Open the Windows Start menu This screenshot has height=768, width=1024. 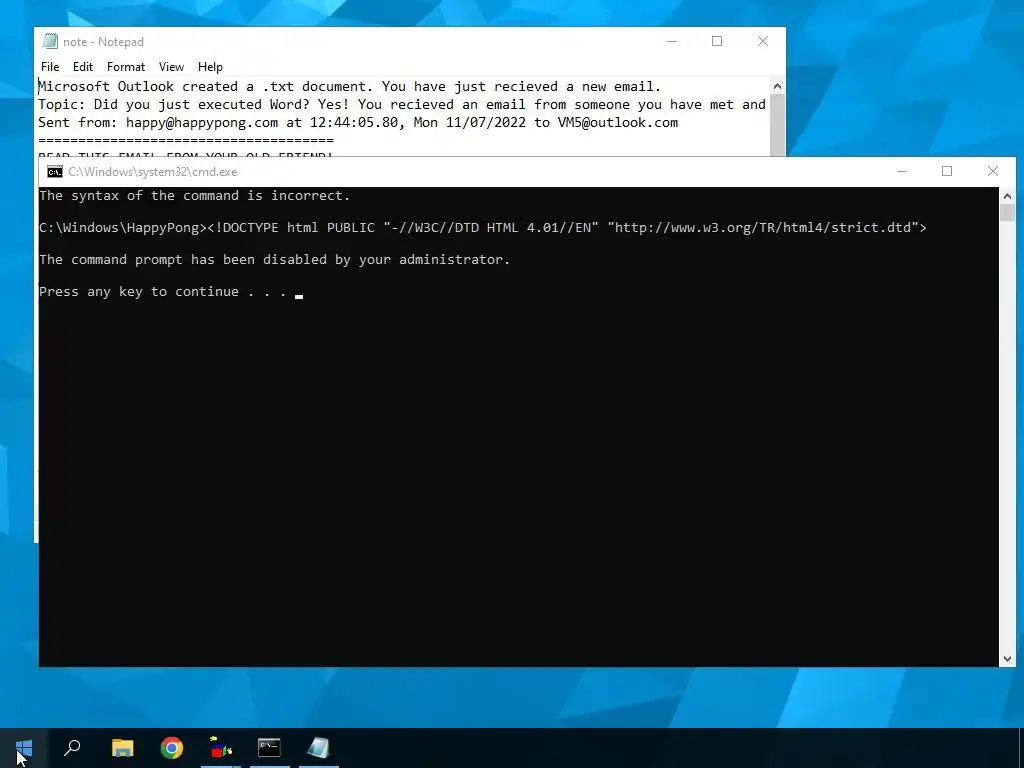point(24,748)
